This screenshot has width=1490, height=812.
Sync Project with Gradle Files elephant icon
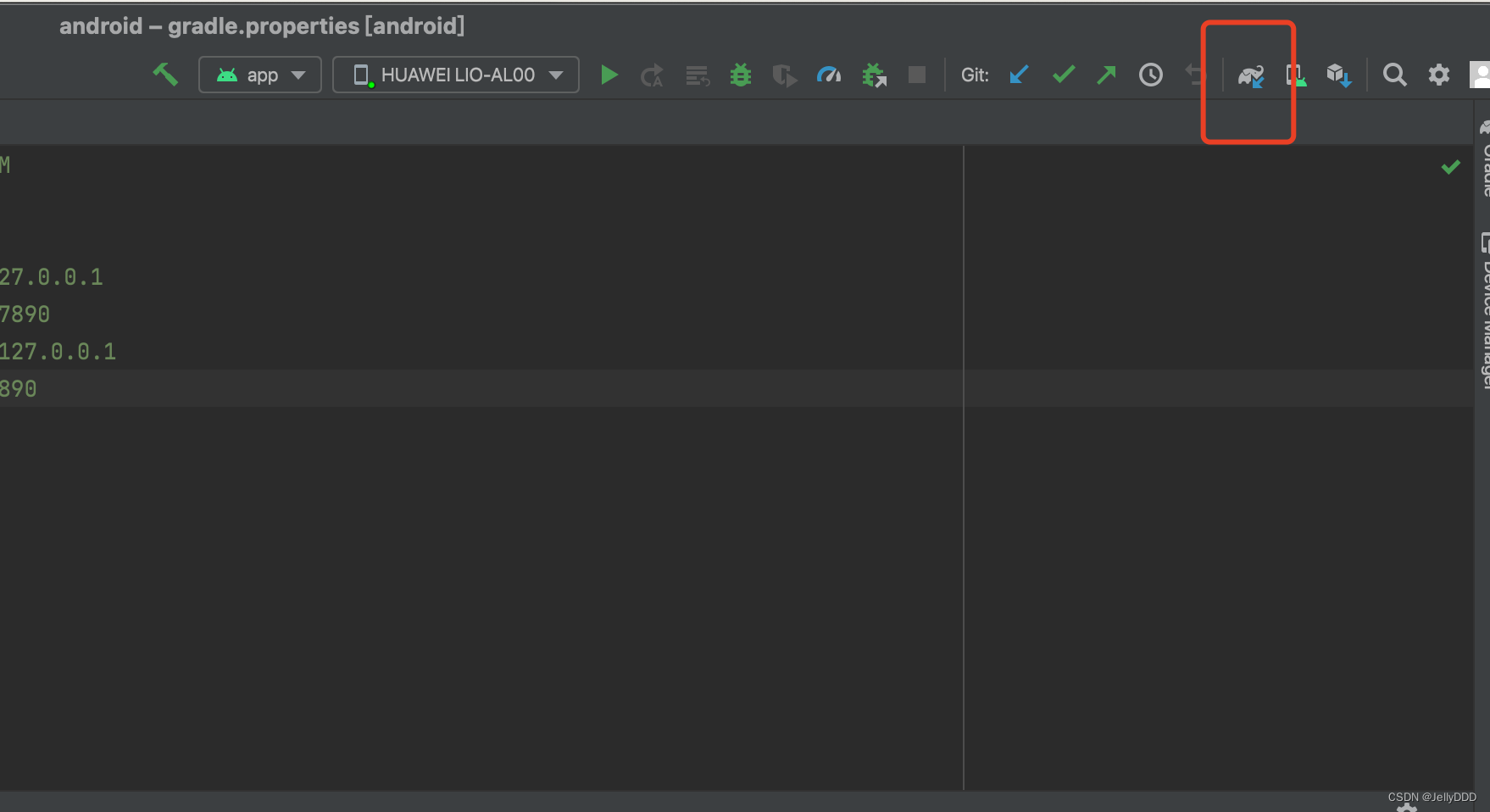[x=1251, y=75]
